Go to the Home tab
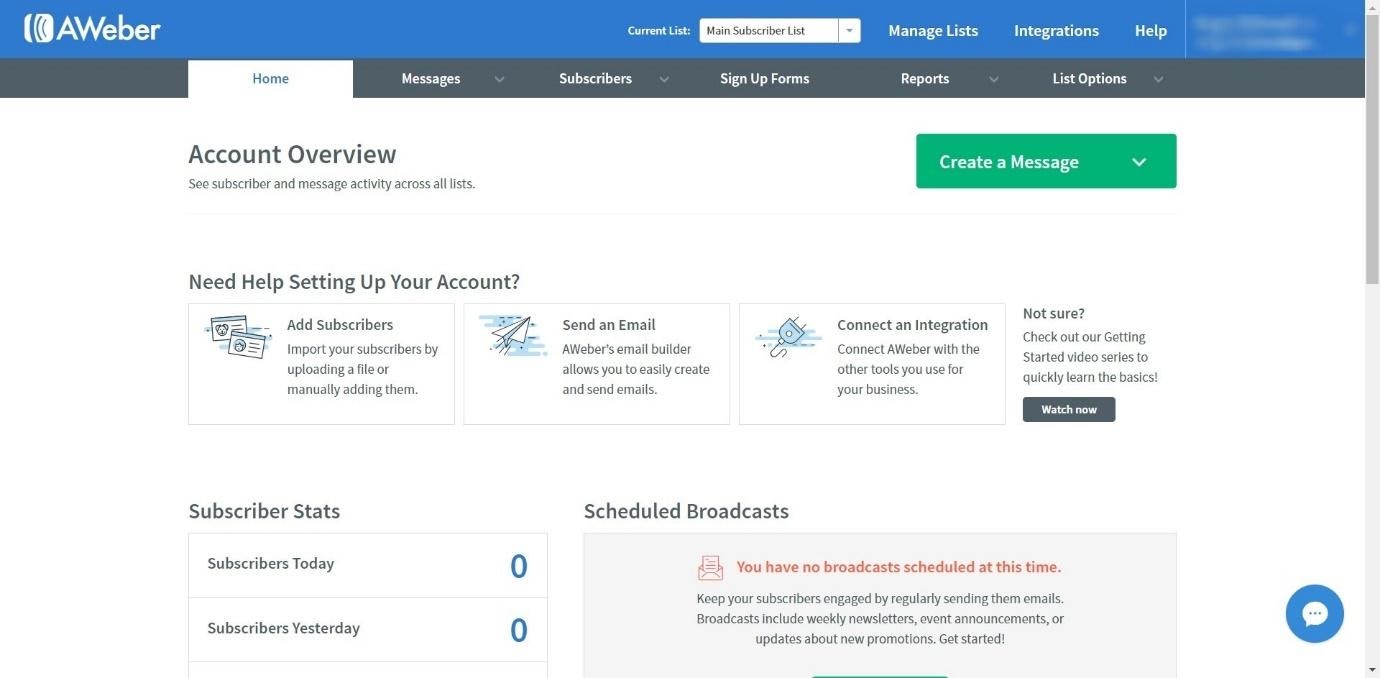The height and width of the screenshot is (678, 1380). pyautogui.click(x=270, y=78)
